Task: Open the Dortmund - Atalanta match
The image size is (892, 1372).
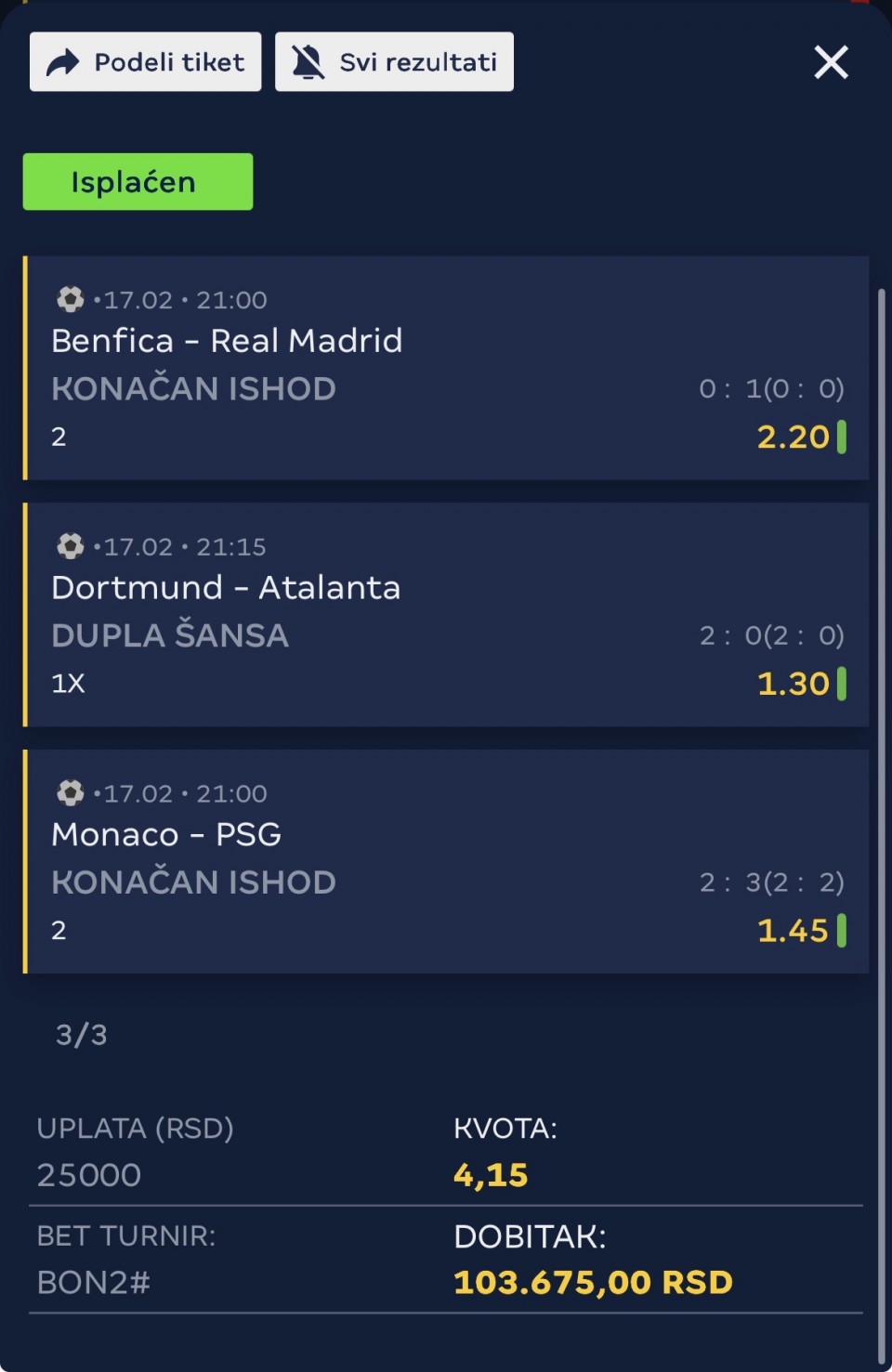Action: tap(226, 588)
